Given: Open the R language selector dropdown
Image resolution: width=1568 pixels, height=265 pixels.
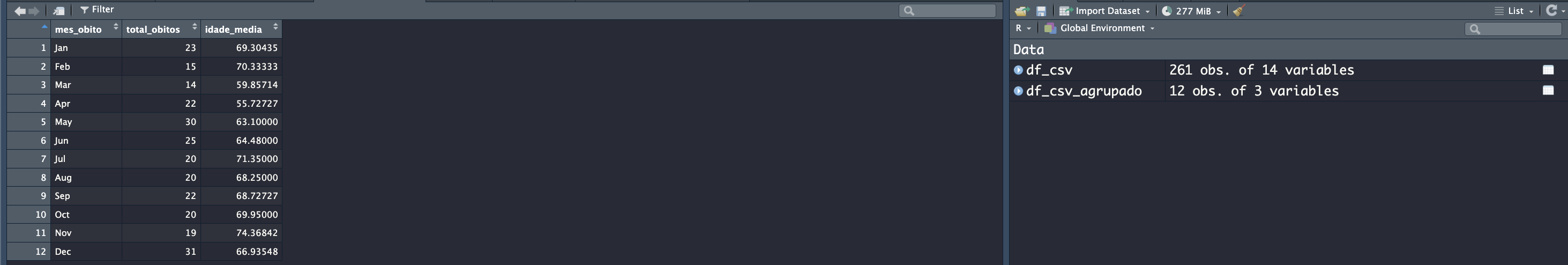Looking at the screenshot, I should (x=1022, y=28).
